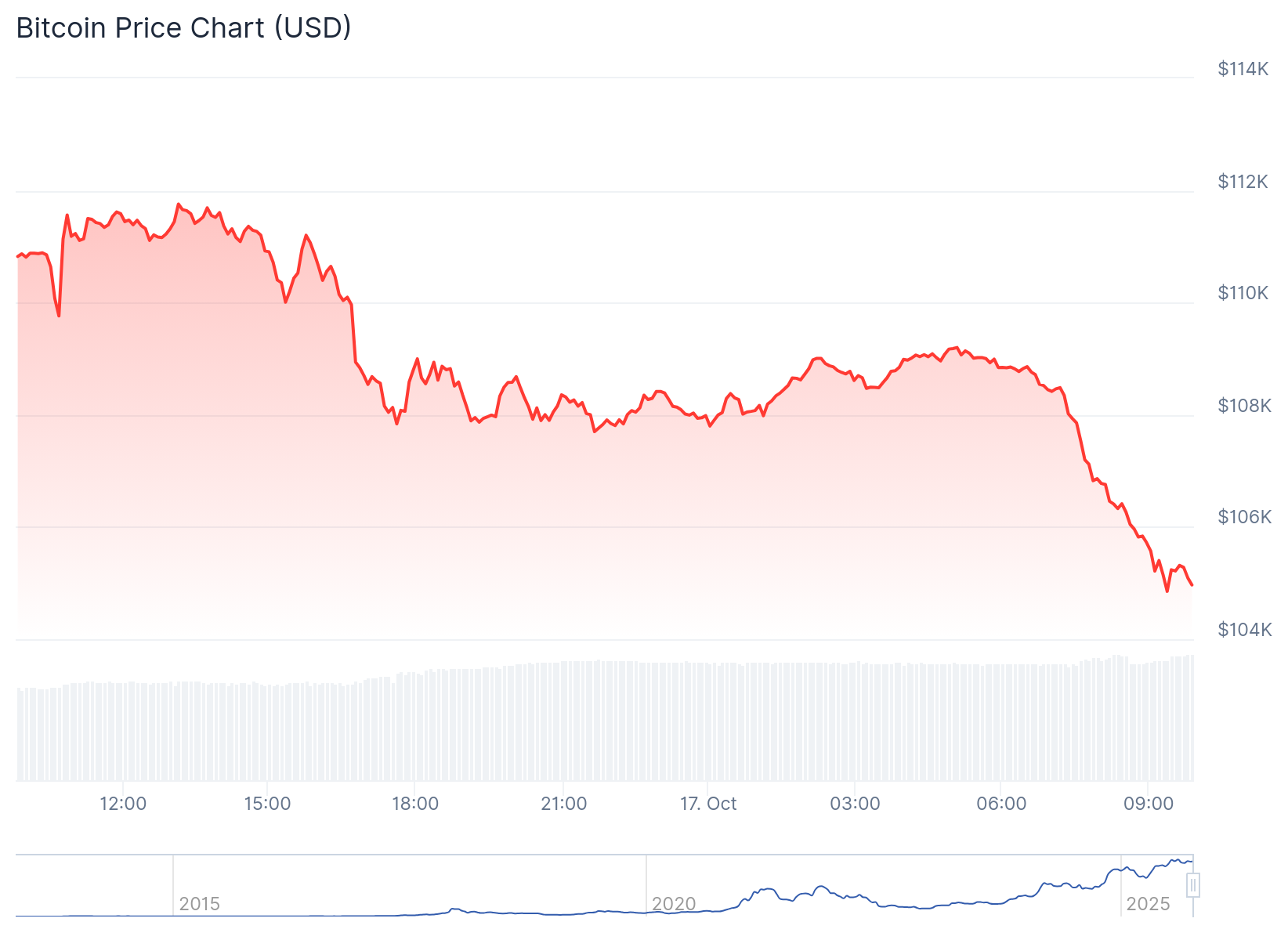Click the 2015 label in navigator
Screen dimensions: 1288x940
(199, 904)
